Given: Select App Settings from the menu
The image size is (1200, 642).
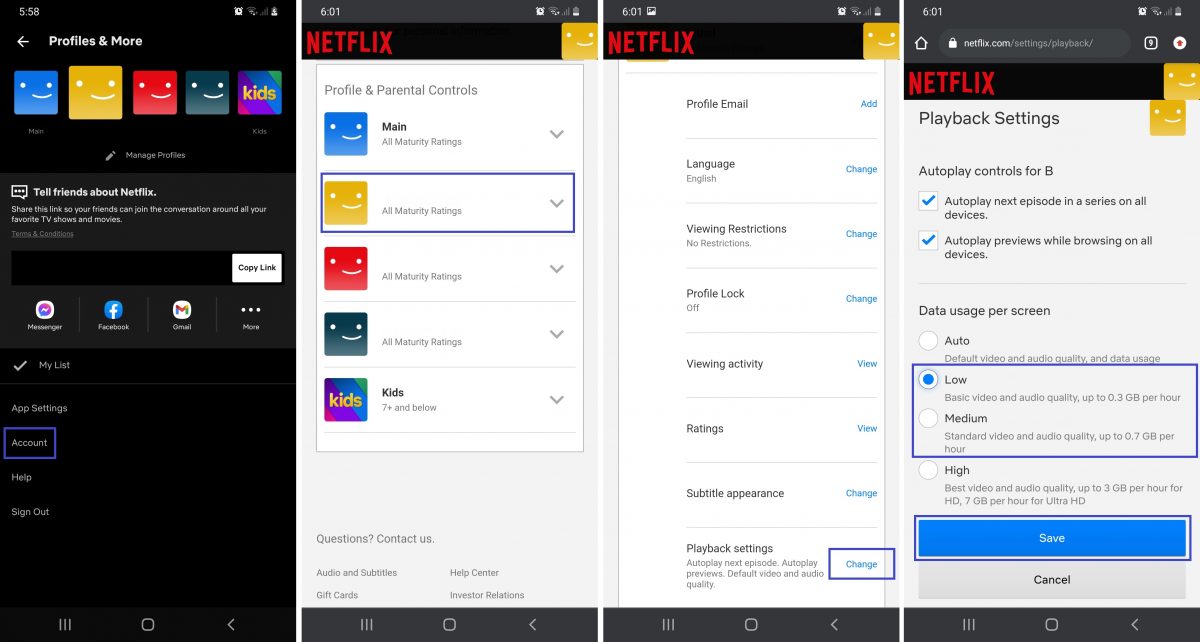Looking at the screenshot, I should click(x=40, y=408).
